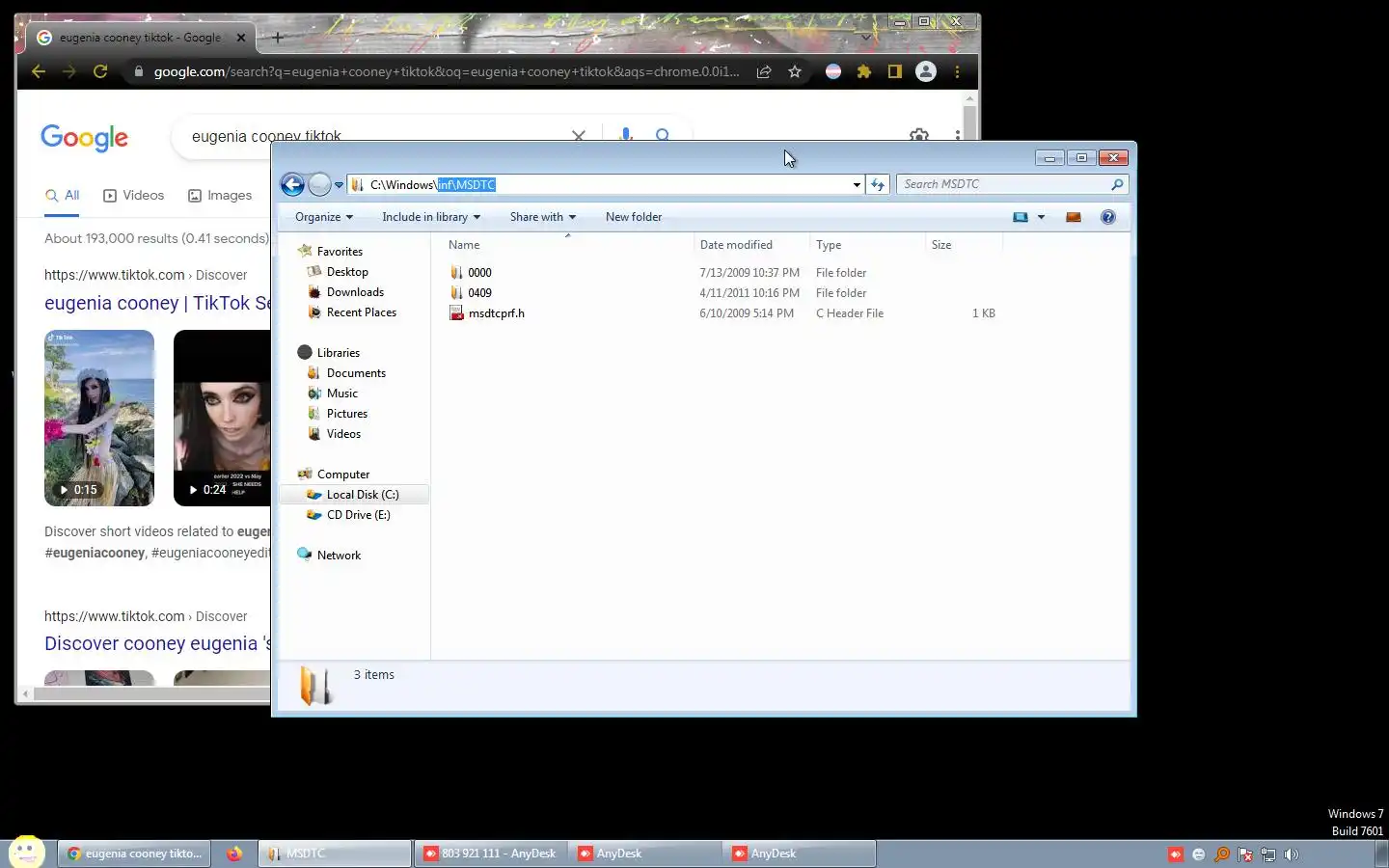This screenshot has width=1389, height=868.
Task: Sort files by Size column header
Action: pos(963,245)
